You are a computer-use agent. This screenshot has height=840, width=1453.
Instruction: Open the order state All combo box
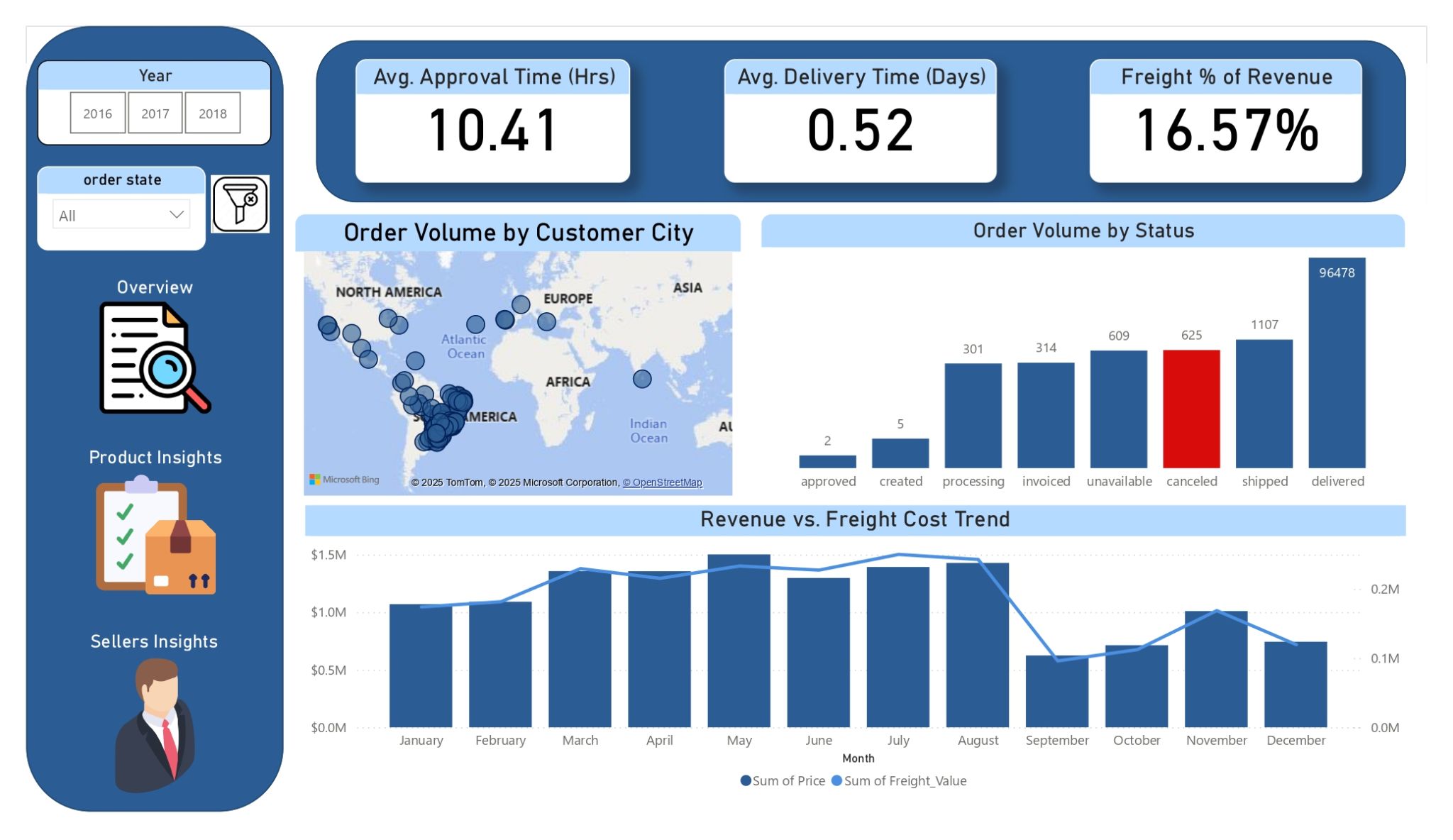(x=121, y=214)
